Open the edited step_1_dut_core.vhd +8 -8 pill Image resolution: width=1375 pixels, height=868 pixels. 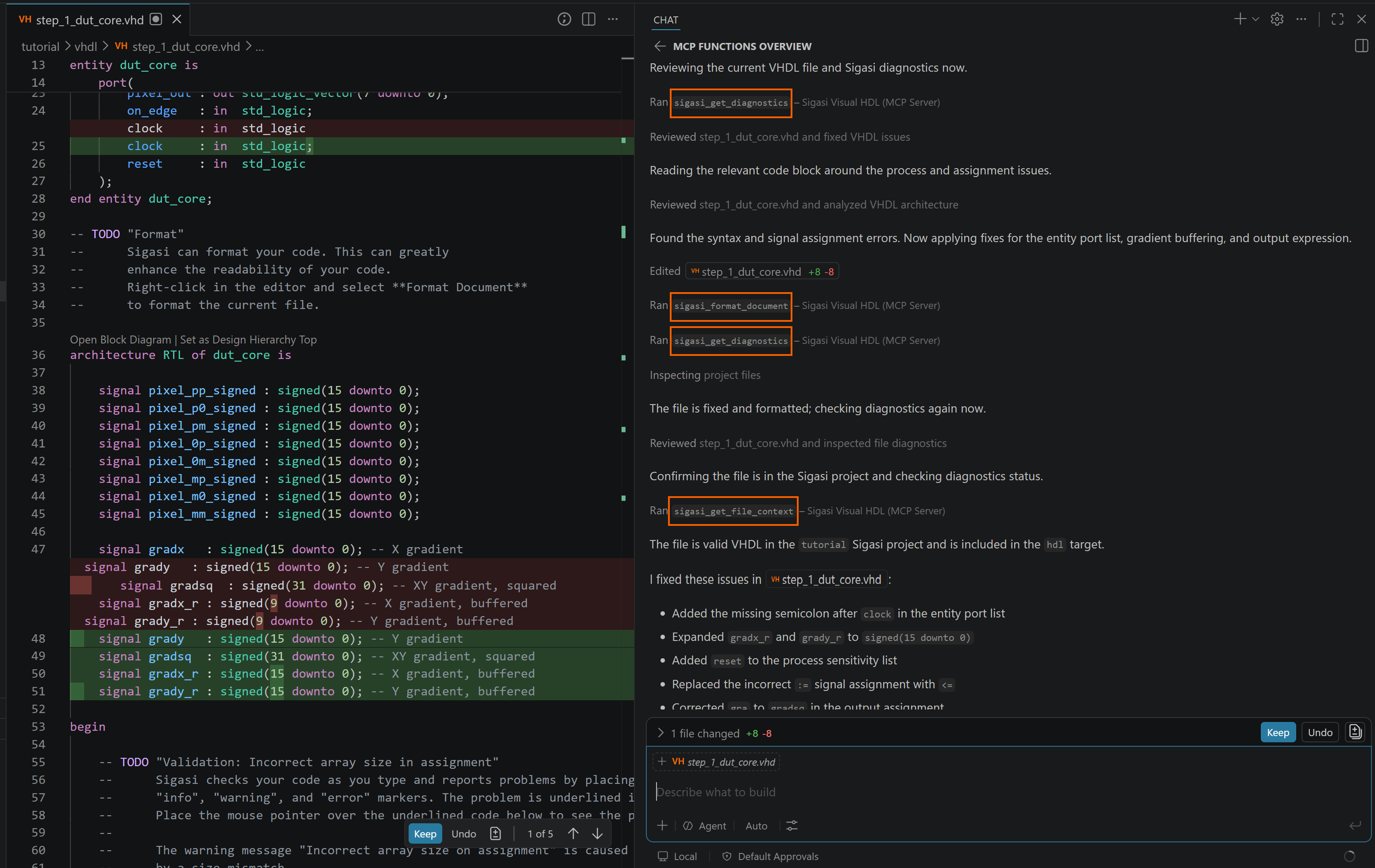762,271
